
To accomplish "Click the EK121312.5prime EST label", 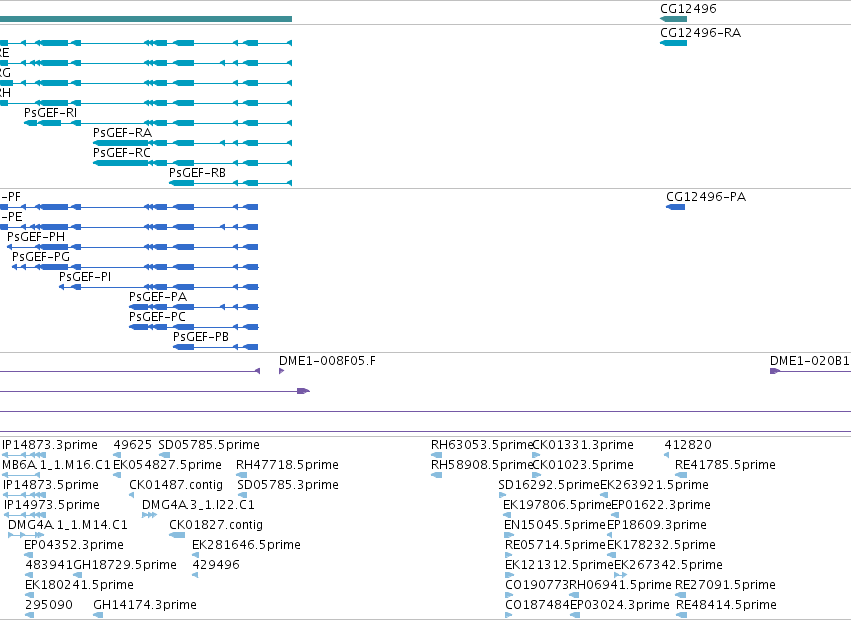I will pyautogui.click(x=559, y=565).
